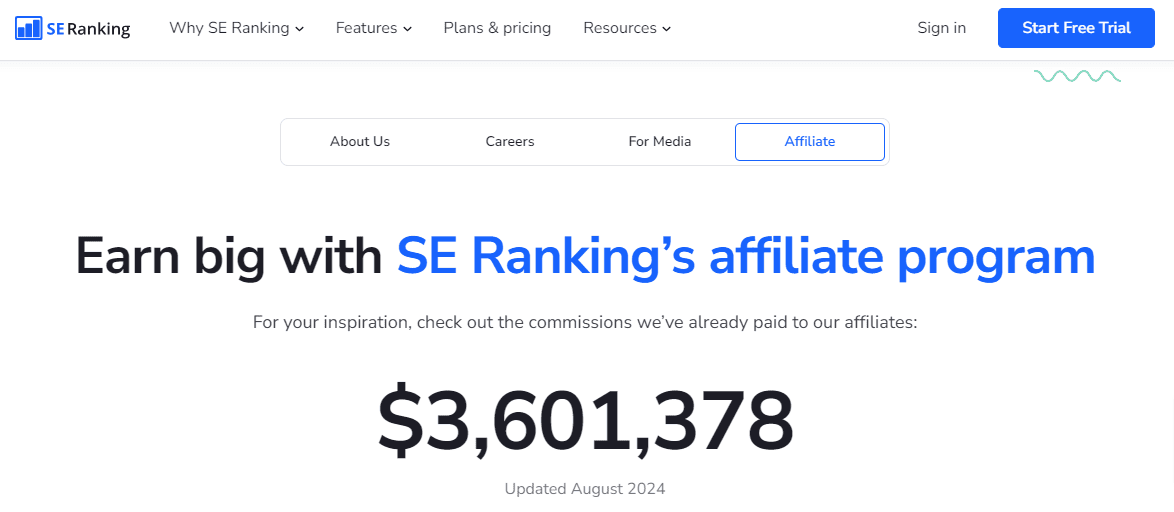Click the Updated August 2024 text
The image size is (1174, 512).
pyautogui.click(x=585, y=490)
